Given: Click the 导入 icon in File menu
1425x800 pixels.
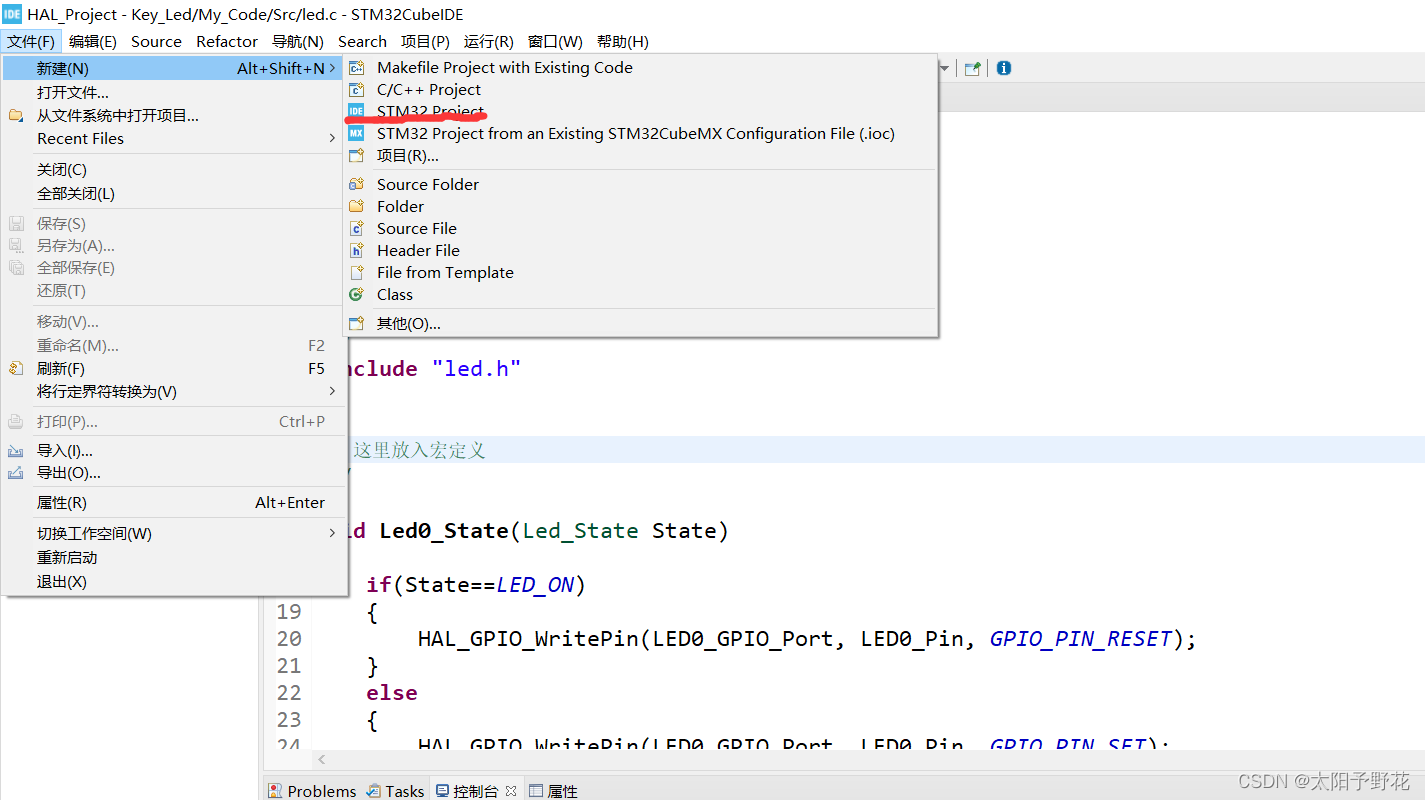Looking at the screenshot, I should (x=16, y=451).
